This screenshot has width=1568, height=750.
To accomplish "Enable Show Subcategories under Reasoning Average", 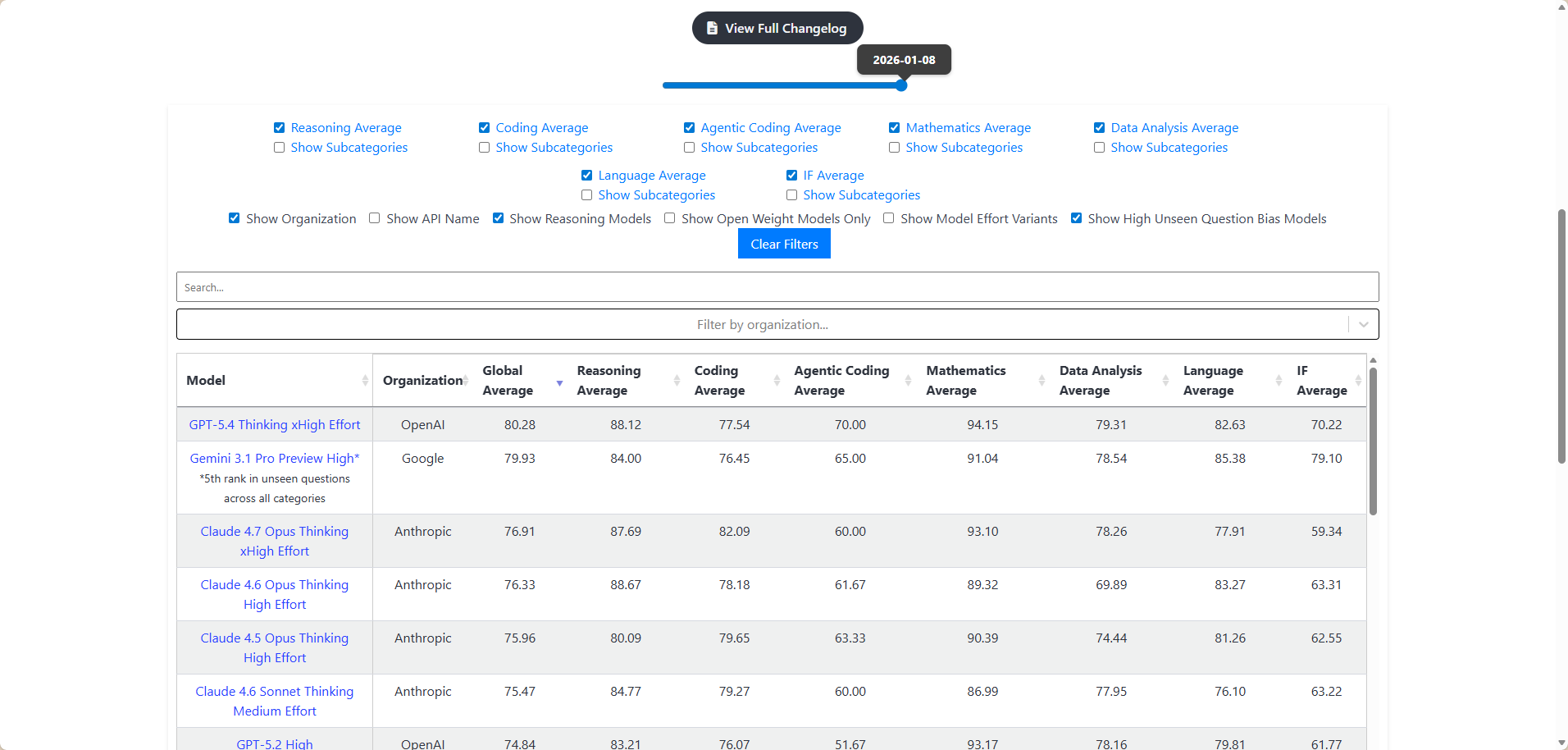I will [x=279, y=148].
